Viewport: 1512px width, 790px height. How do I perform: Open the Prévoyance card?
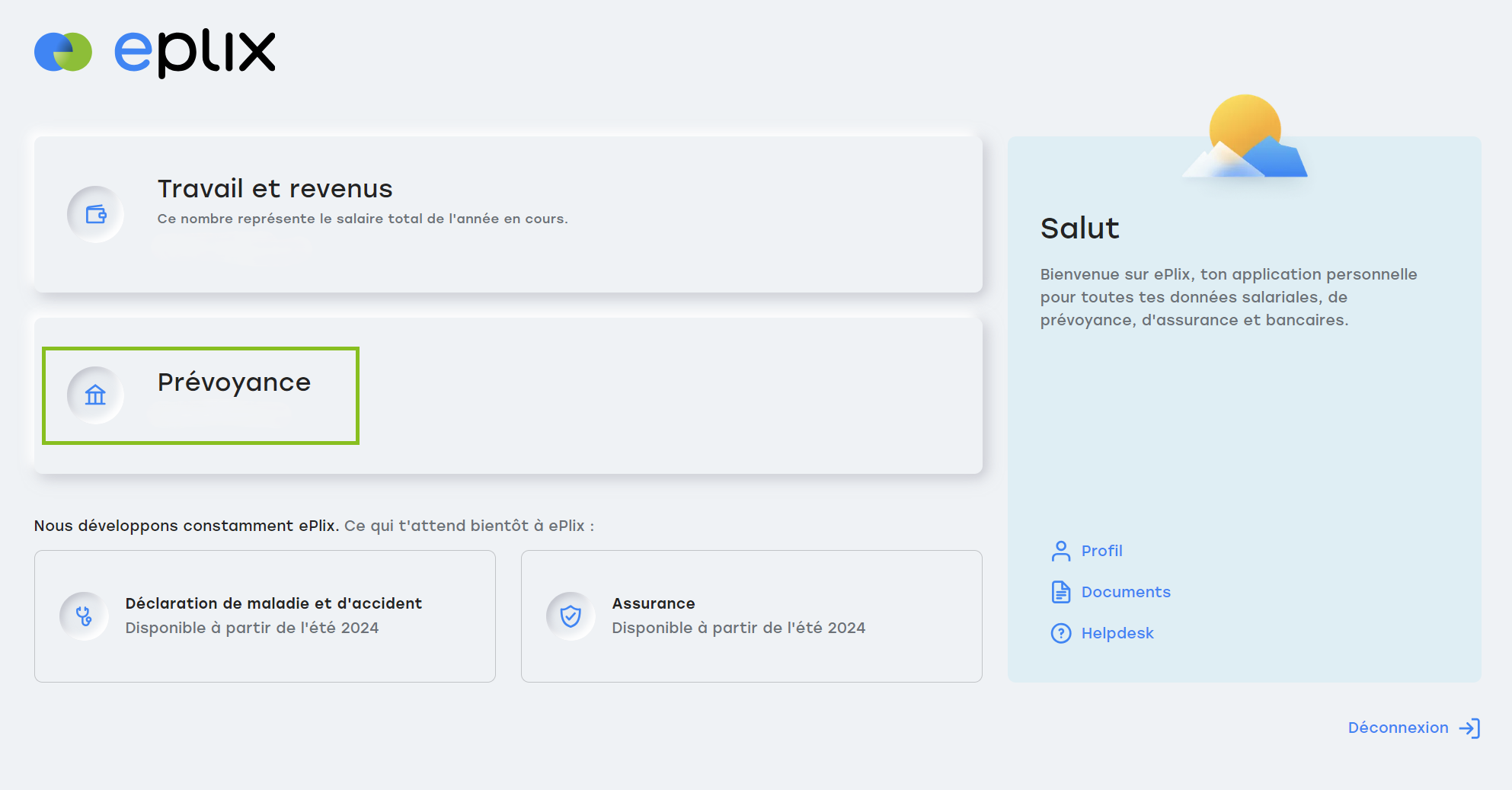click(508, 395)
